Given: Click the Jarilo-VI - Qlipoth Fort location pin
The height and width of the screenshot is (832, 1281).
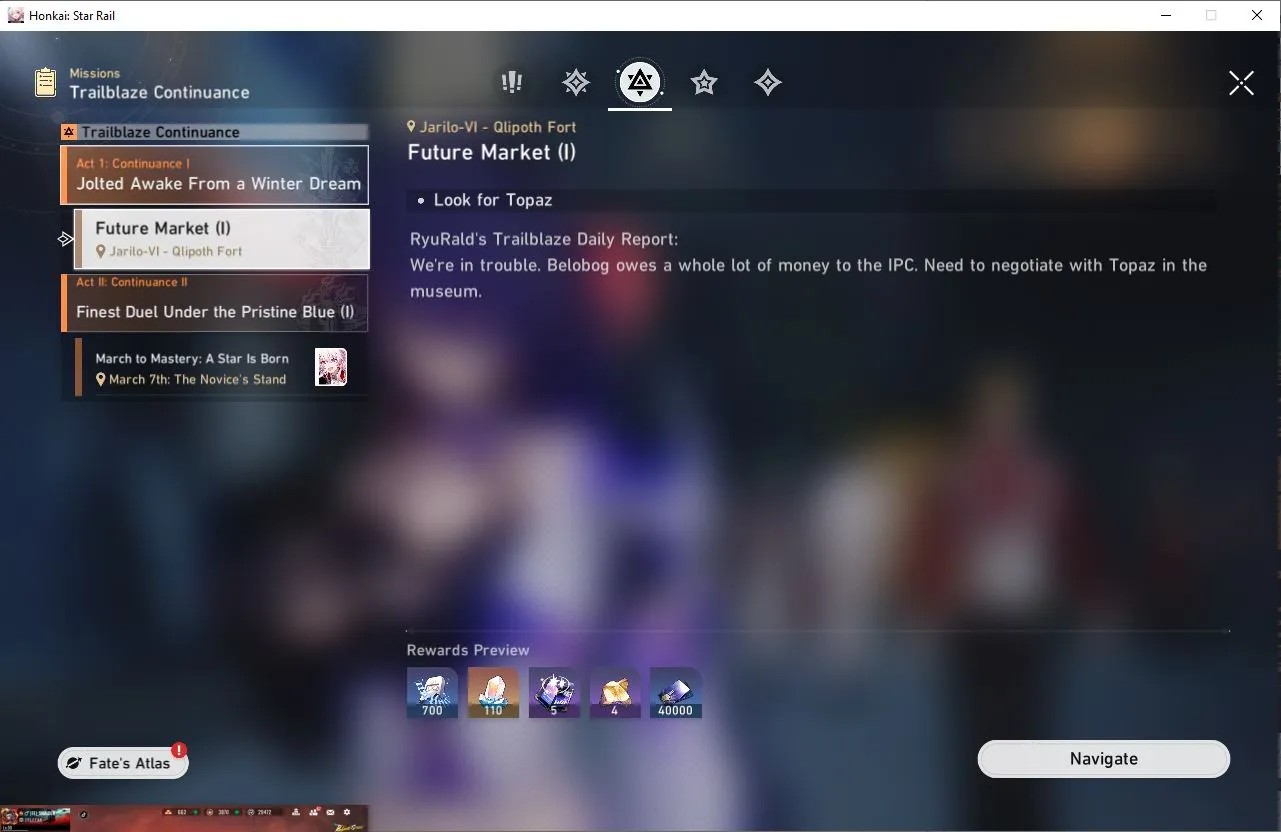Looking at the screenshot, I should coord(412,127).
